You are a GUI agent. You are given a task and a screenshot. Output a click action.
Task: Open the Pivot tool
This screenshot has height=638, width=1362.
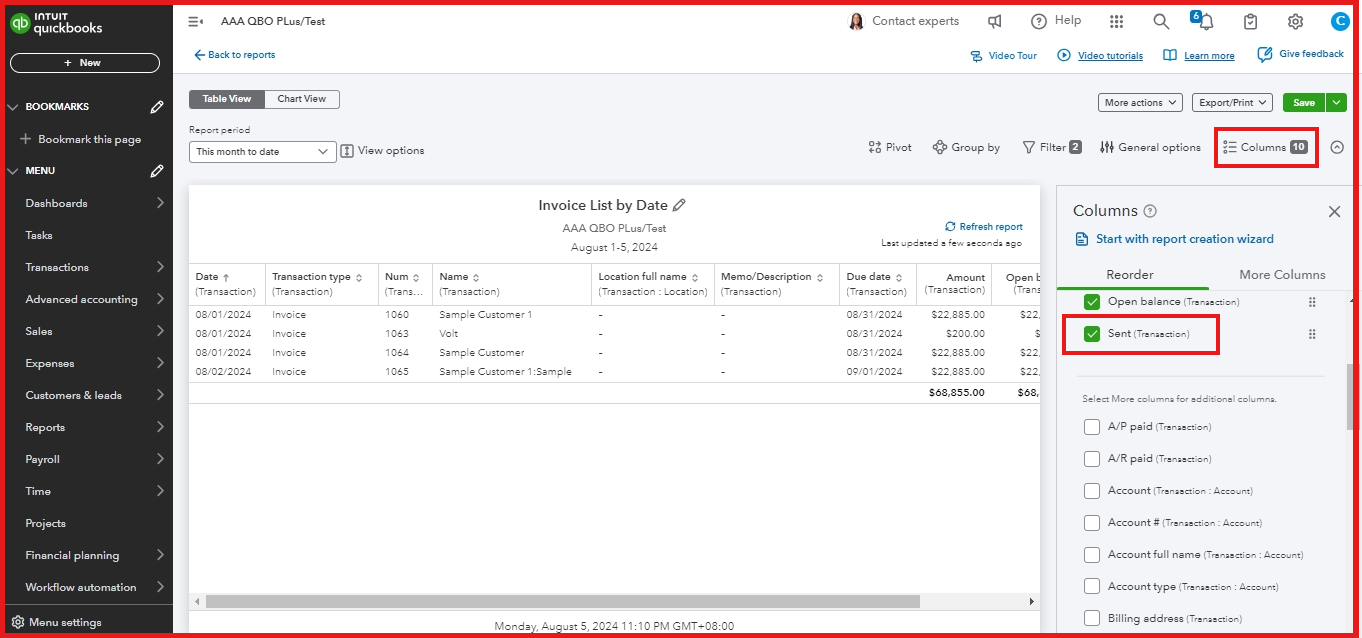tap(889, 147)
